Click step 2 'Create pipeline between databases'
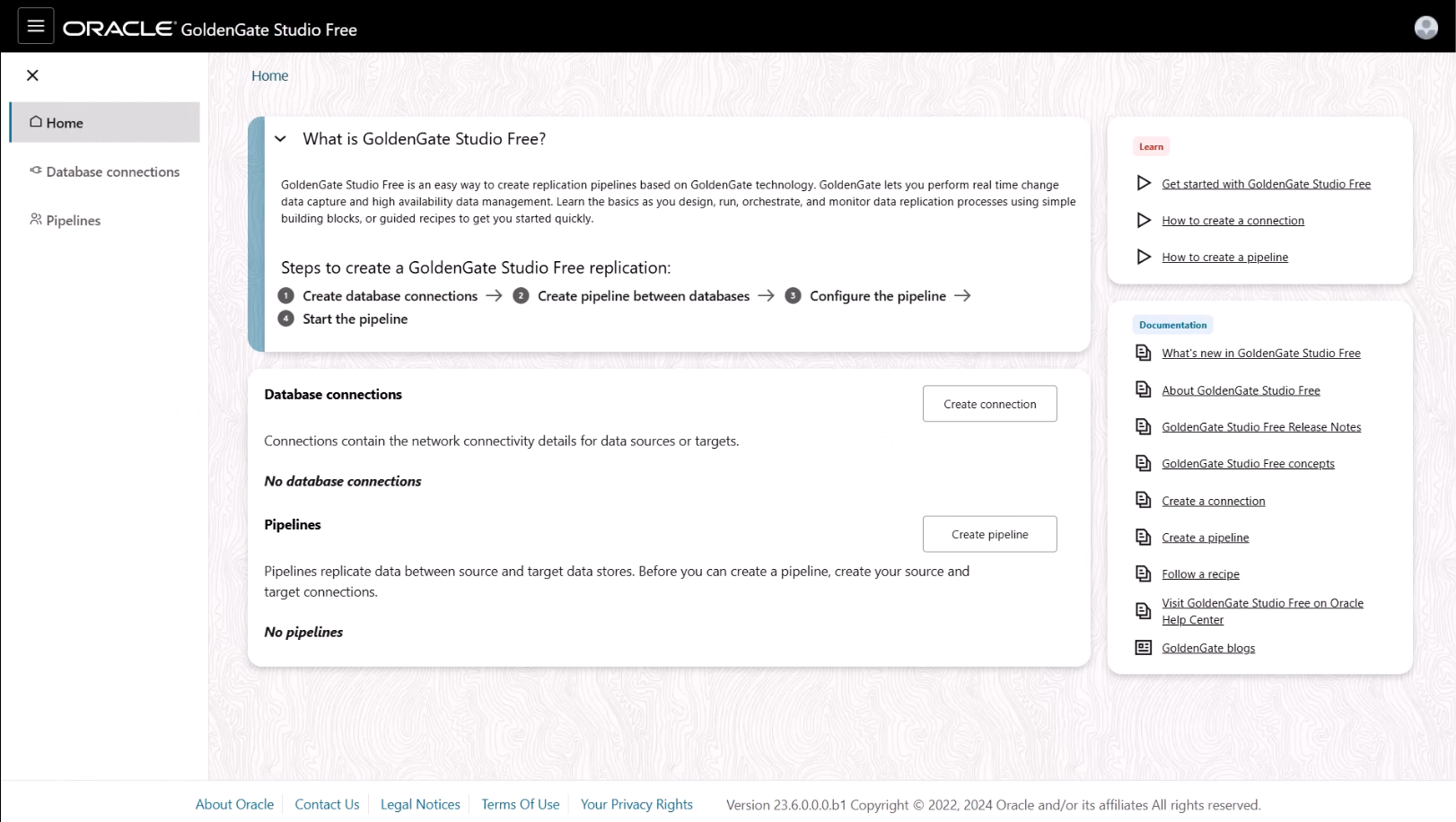The width and height of the screenshot is (1456, 822). point(643,295)
